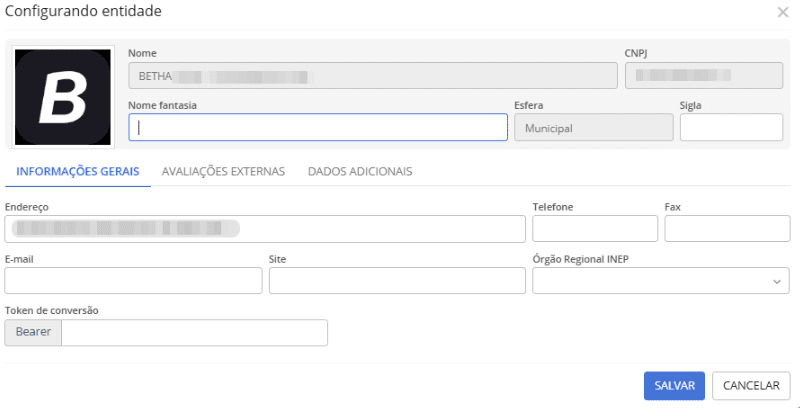This screenshot has height=408, width=800.
Task: Click the read-only Nome field
Action: (x=372, y=75)
